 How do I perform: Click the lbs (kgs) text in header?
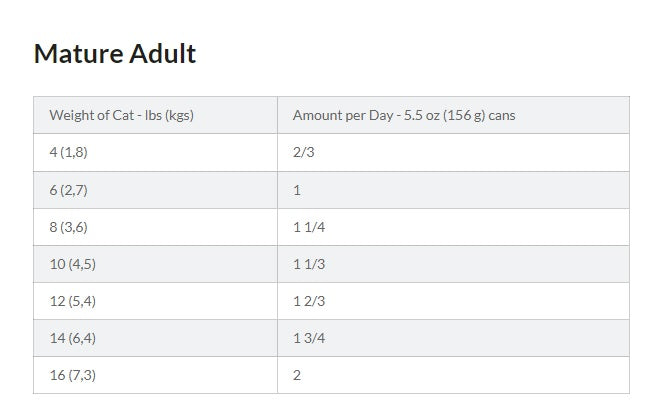(169, 115)
